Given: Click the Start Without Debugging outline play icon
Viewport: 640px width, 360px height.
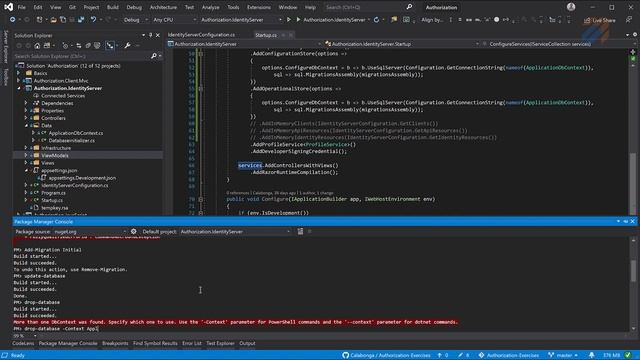Looking at the screenshot, I should click(x=289, y=20).
